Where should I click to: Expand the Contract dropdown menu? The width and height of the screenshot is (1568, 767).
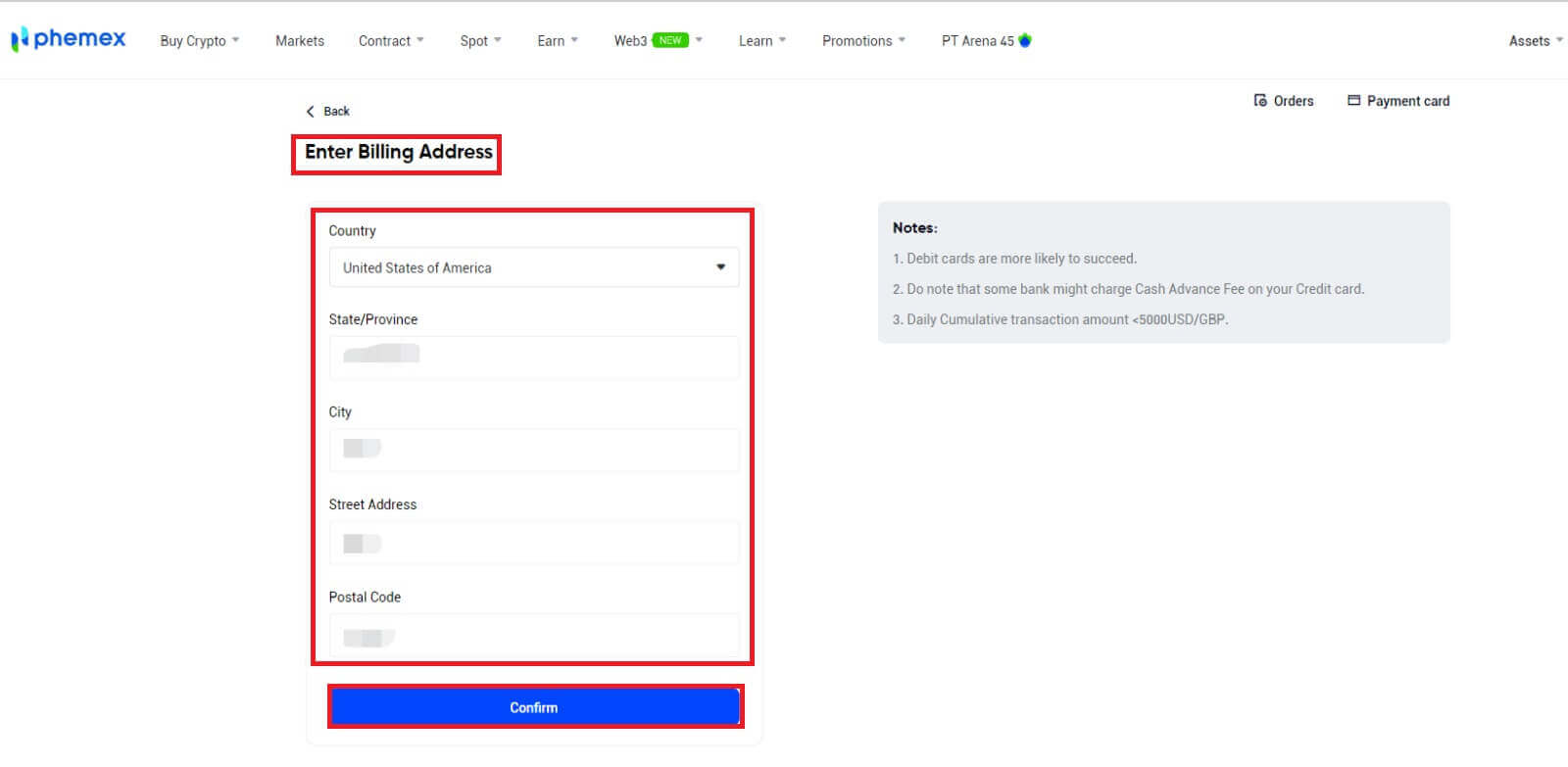(x=390, y=41)
